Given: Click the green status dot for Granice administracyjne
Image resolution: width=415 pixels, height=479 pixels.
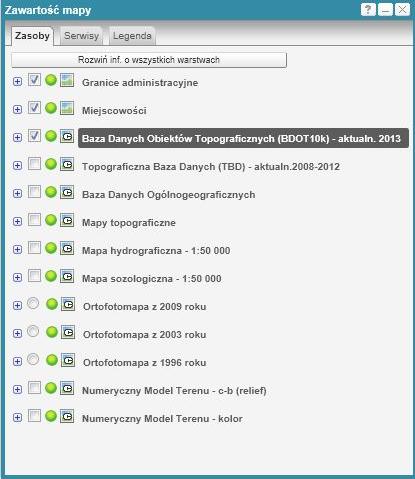Looking at the screenshot, I should point(51,80).
